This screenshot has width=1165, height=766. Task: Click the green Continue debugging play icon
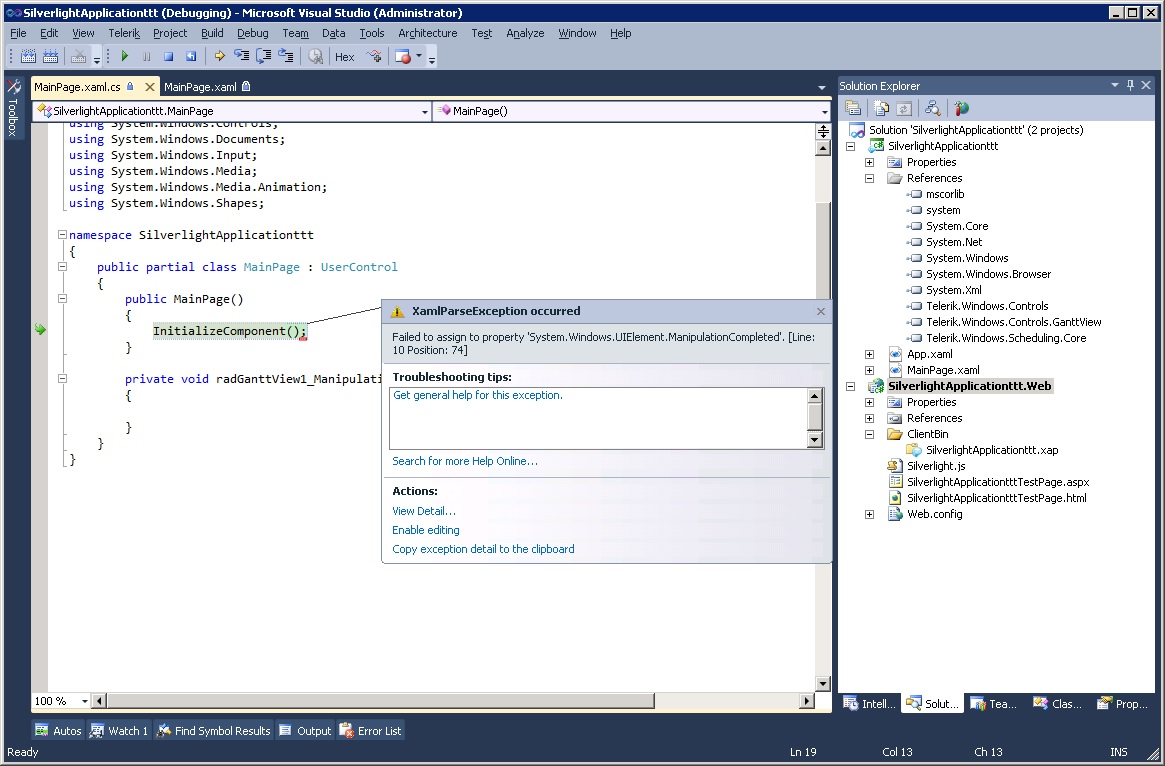(125, 57)
